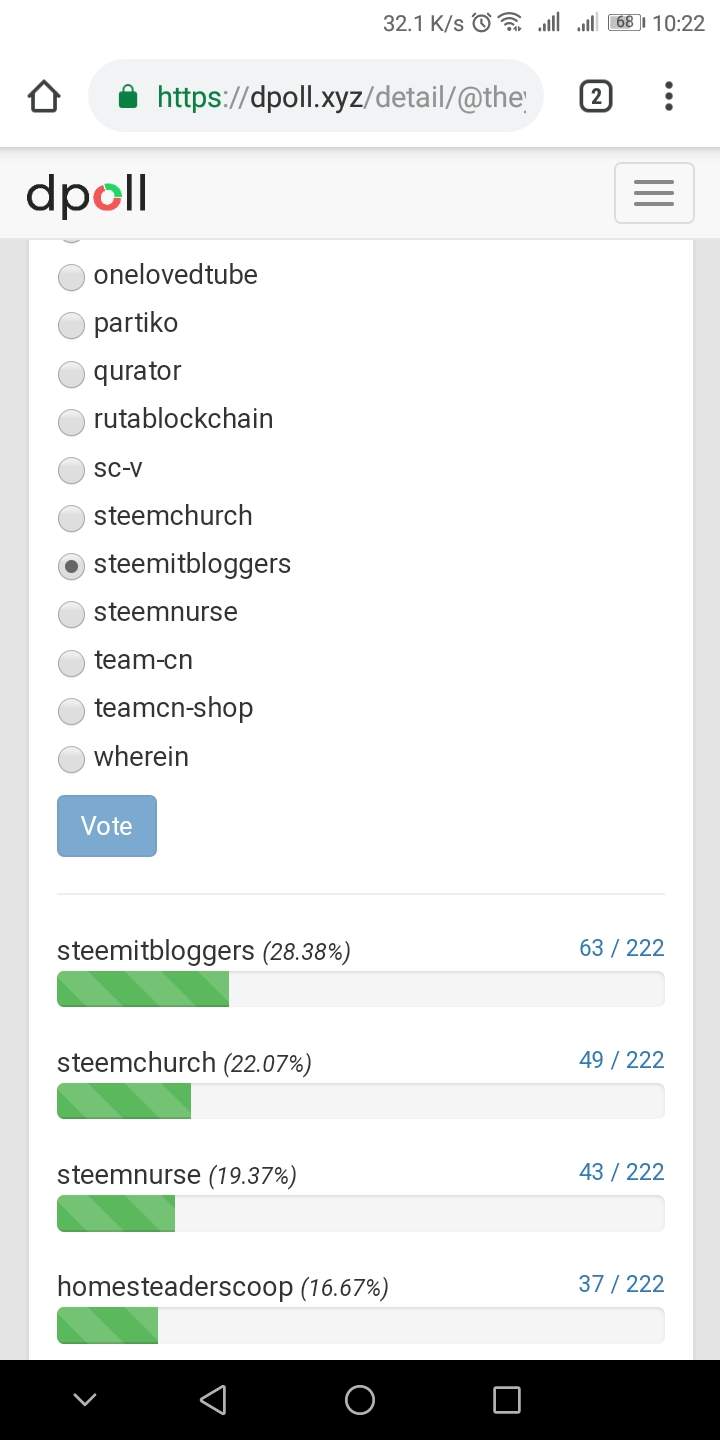This screenshot has height=1440, width=720.
Task: Click the blue Vote button
Action: point(107,826)
